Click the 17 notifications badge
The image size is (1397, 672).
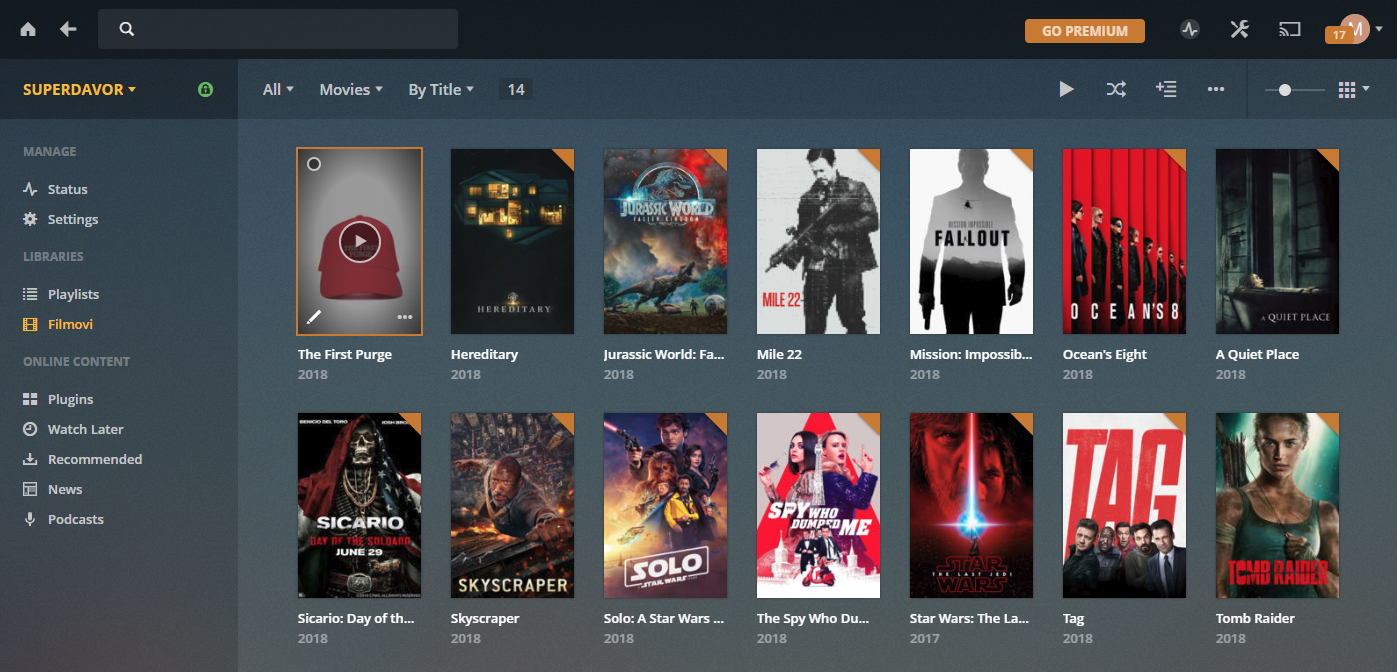point(1338,35)
